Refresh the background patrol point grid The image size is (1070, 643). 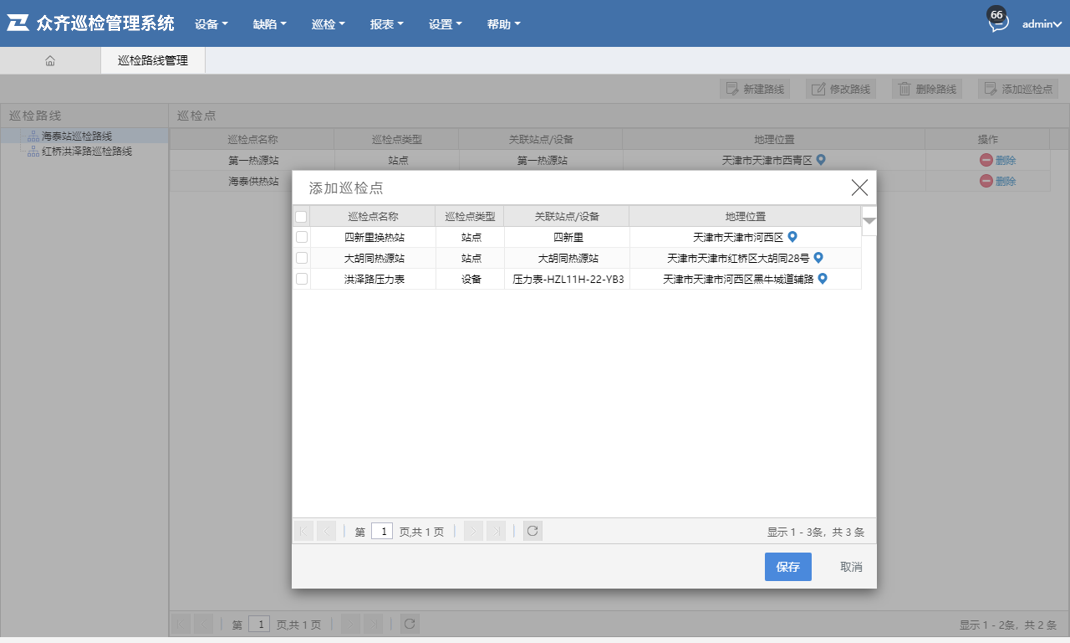click(409, 624)
